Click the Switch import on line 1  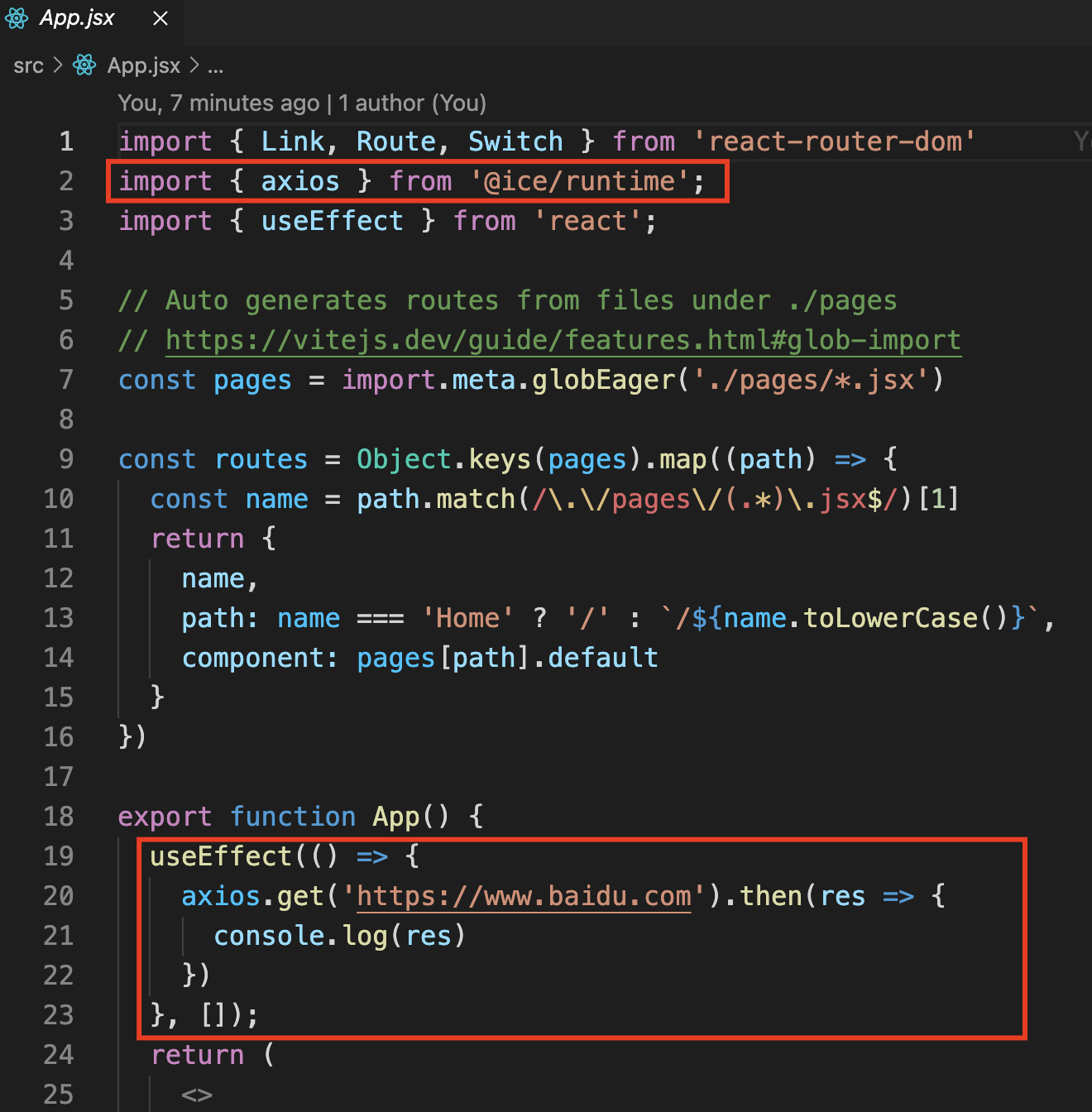(x=515, y=141)
